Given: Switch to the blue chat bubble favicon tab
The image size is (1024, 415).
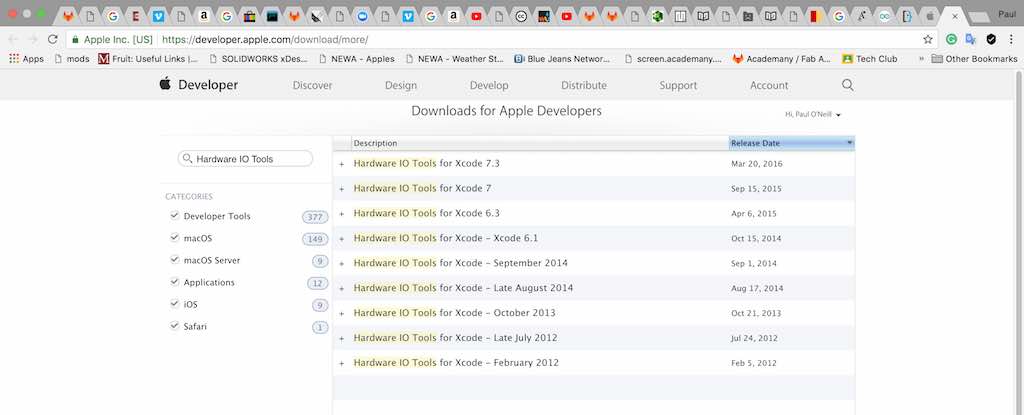Looking at the screenshot, I should [x=362, y=16].
